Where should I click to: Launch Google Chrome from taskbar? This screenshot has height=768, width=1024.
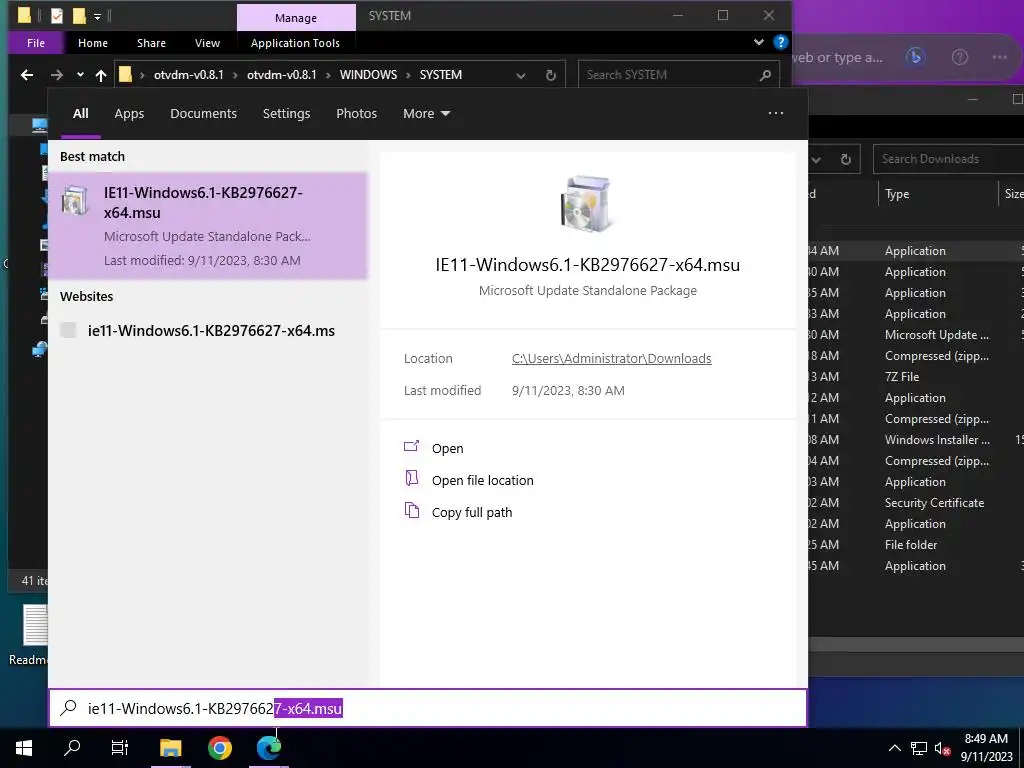pyautogui.click(x=220, y=747)
